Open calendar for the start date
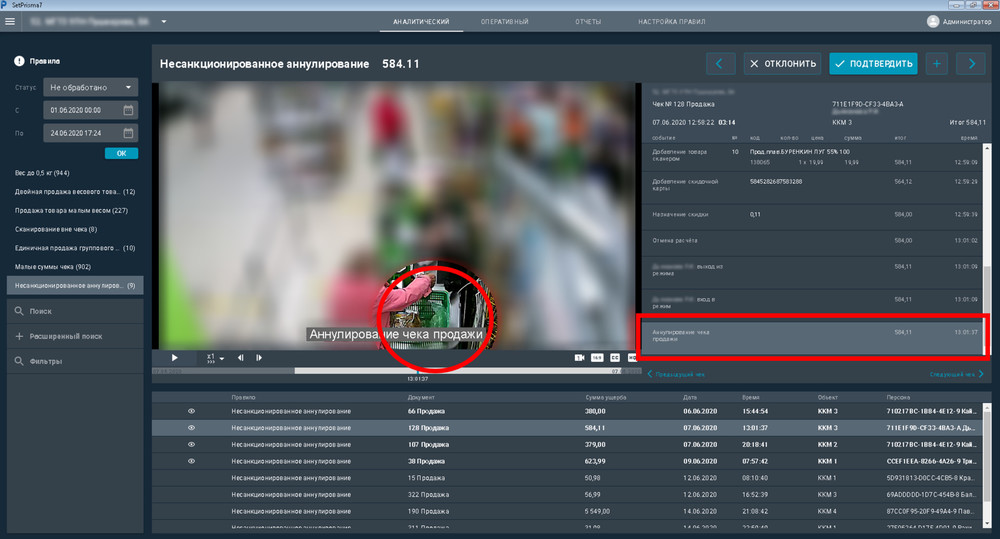The width and height of the screenshot is (1000, 539). point(128,110)
